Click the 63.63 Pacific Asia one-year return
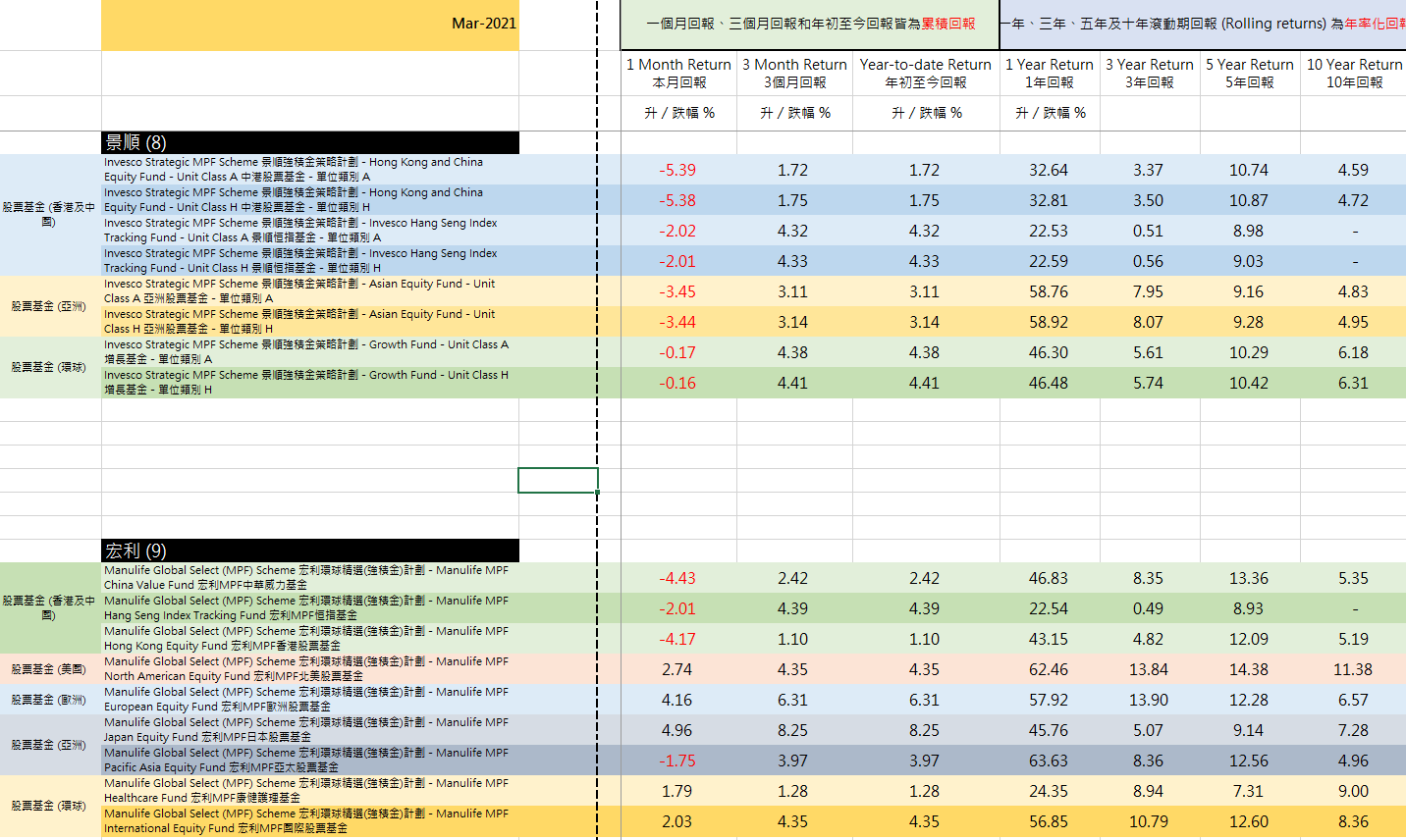The height and width of the screenshot is (840, 1406). click(x=1049, y=761)
